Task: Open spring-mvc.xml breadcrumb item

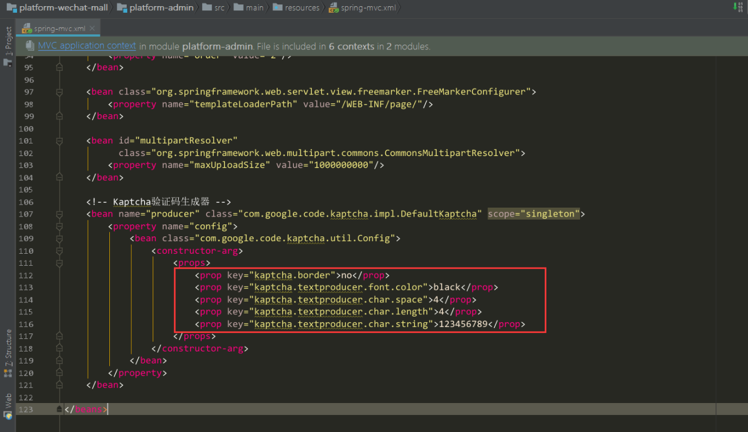Action: (363, 8)
